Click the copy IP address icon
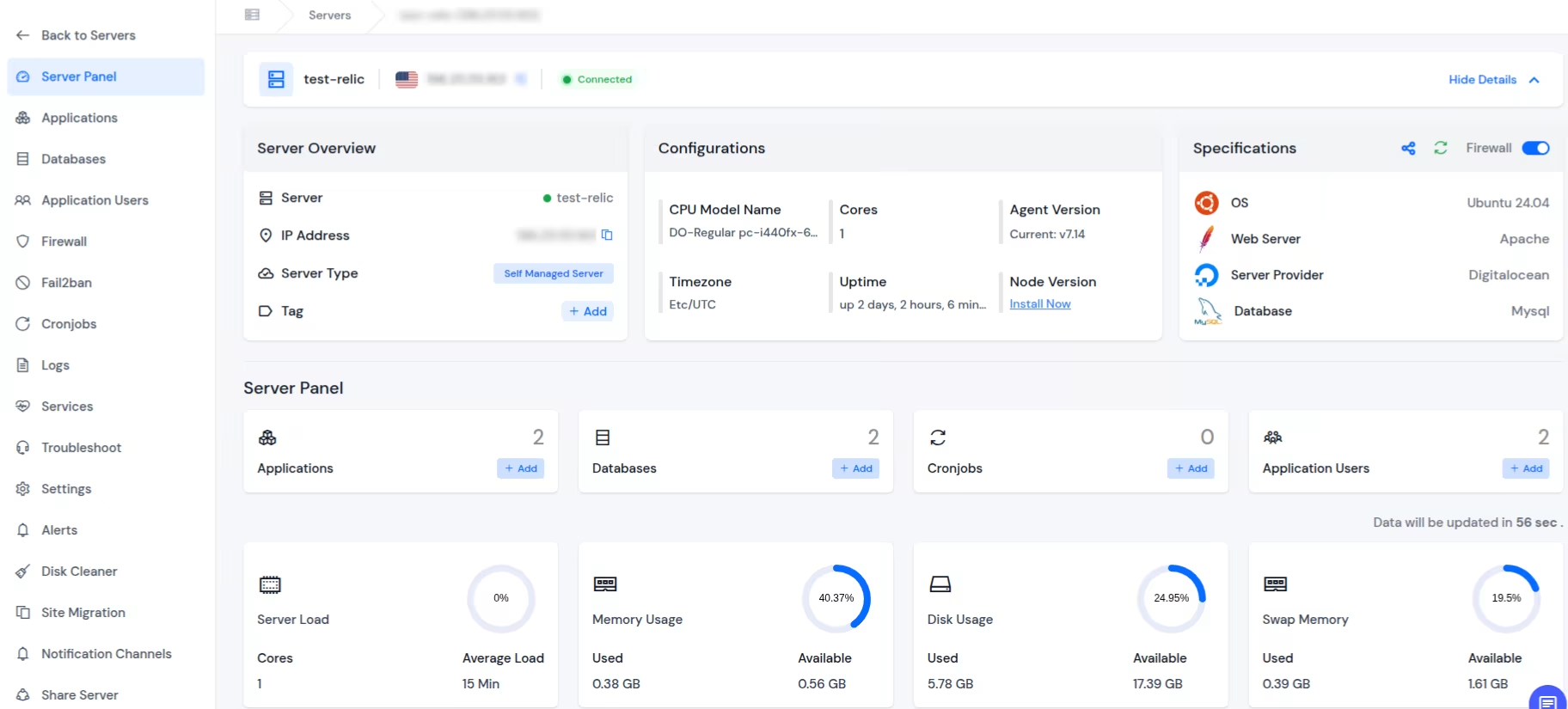This screenshot has width=1568, height=709. tap(607, 235)
